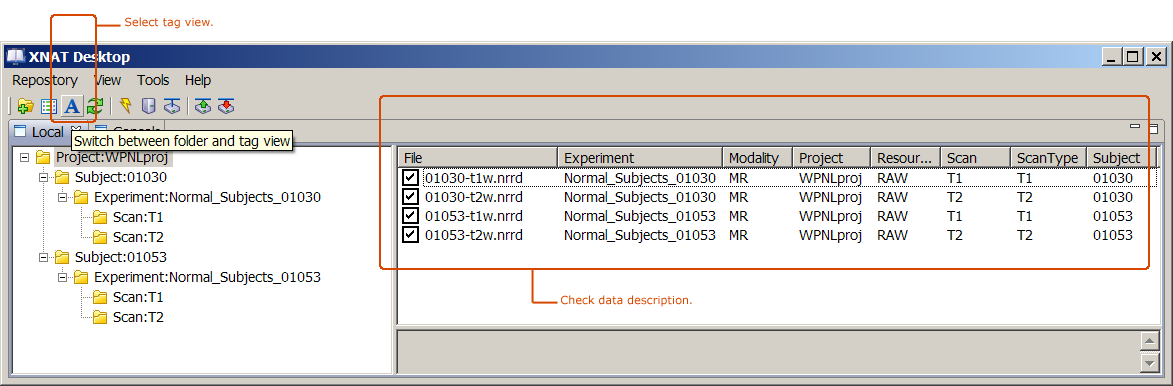Sort by the Experiment column header
1173x386 pixels.
click(x=640, y=158)
